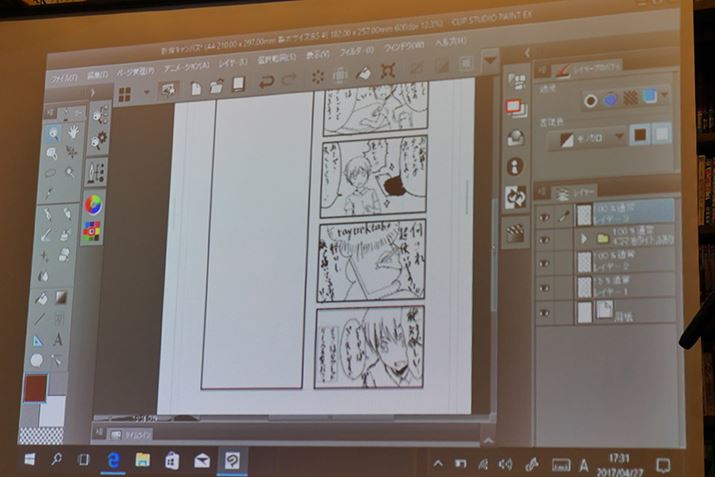
Task: Open the page manager grid icon
Action: click(x=124, y=95)
